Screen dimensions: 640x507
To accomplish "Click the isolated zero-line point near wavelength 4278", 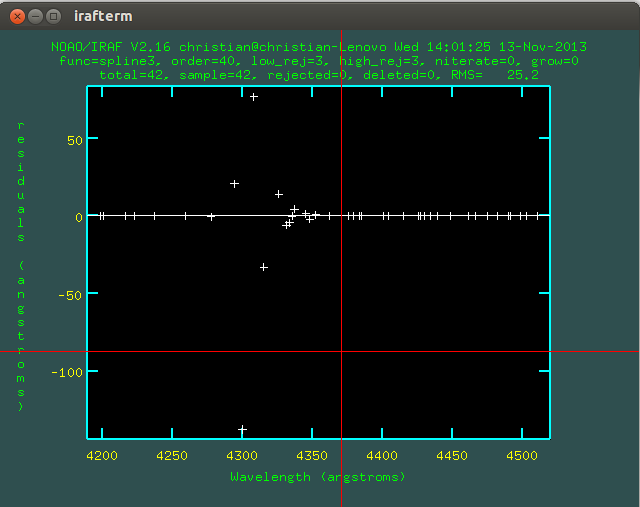I will pos(211,216).
